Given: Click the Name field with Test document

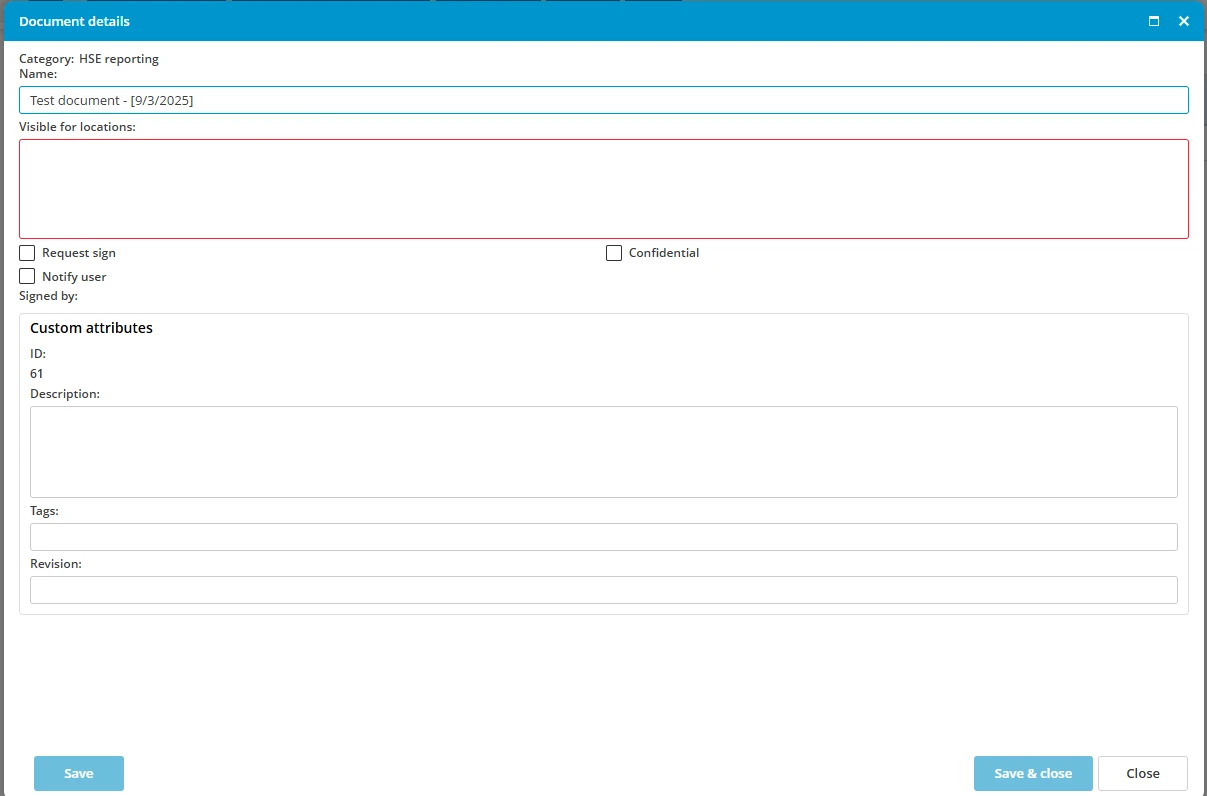Looking at the screenshot, I should 603,100.
